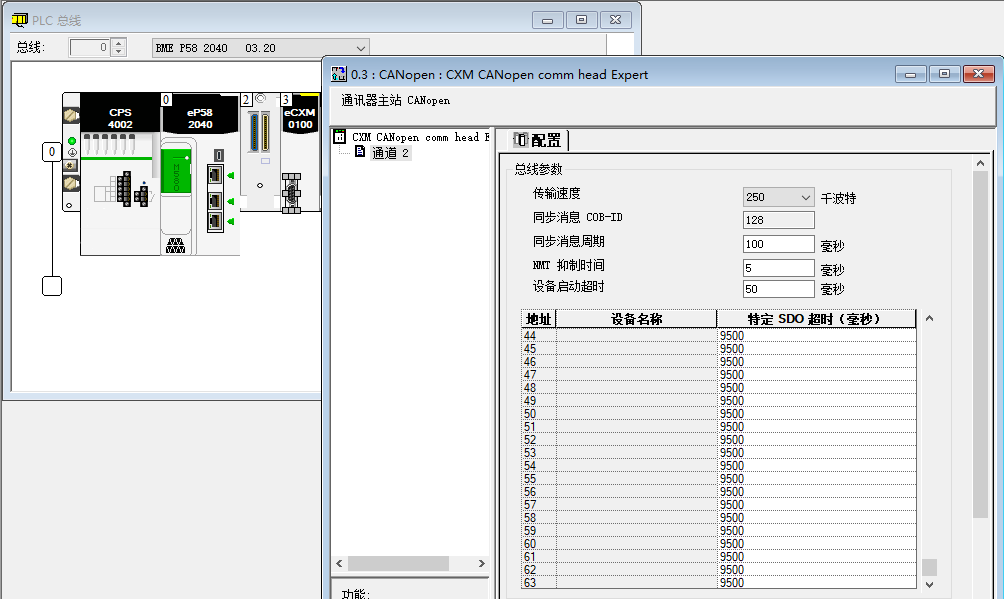The width and height of the screenshot is (1004, 599).
Task: Select CXM CANopen comm head tree node
Action: pyautogui.click(x=420, y=137)
